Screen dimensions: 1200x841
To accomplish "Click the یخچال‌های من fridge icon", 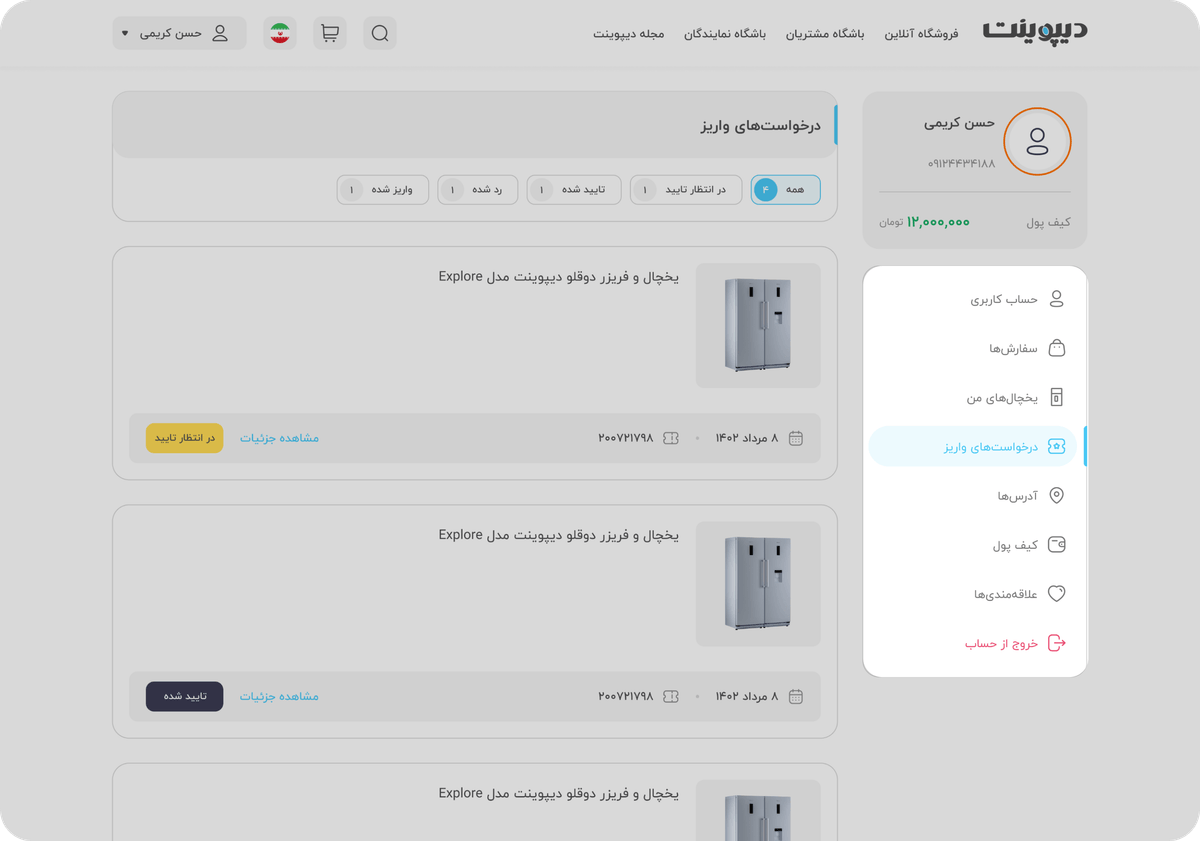I will [x=1056, y=397].
